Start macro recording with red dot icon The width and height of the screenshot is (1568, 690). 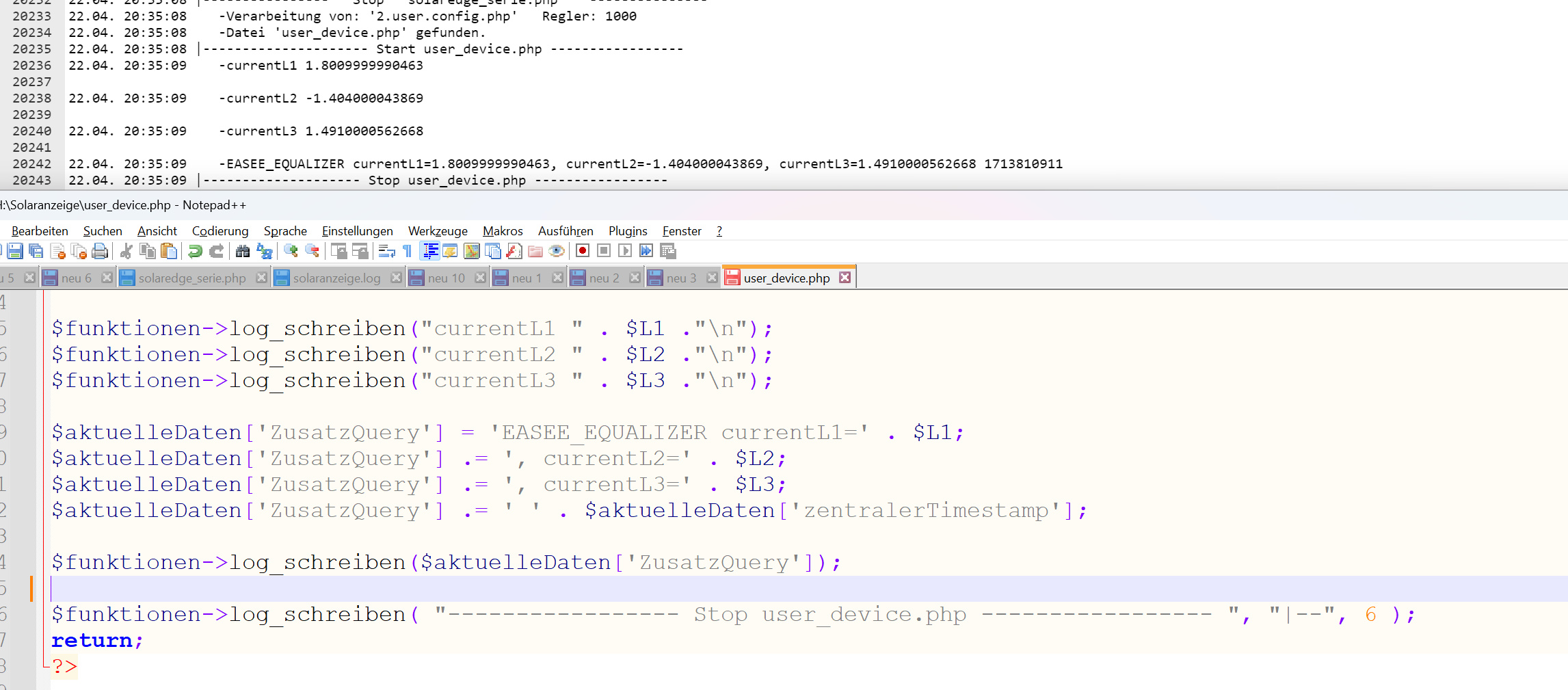pyautogui.click(x=583, y=251)
